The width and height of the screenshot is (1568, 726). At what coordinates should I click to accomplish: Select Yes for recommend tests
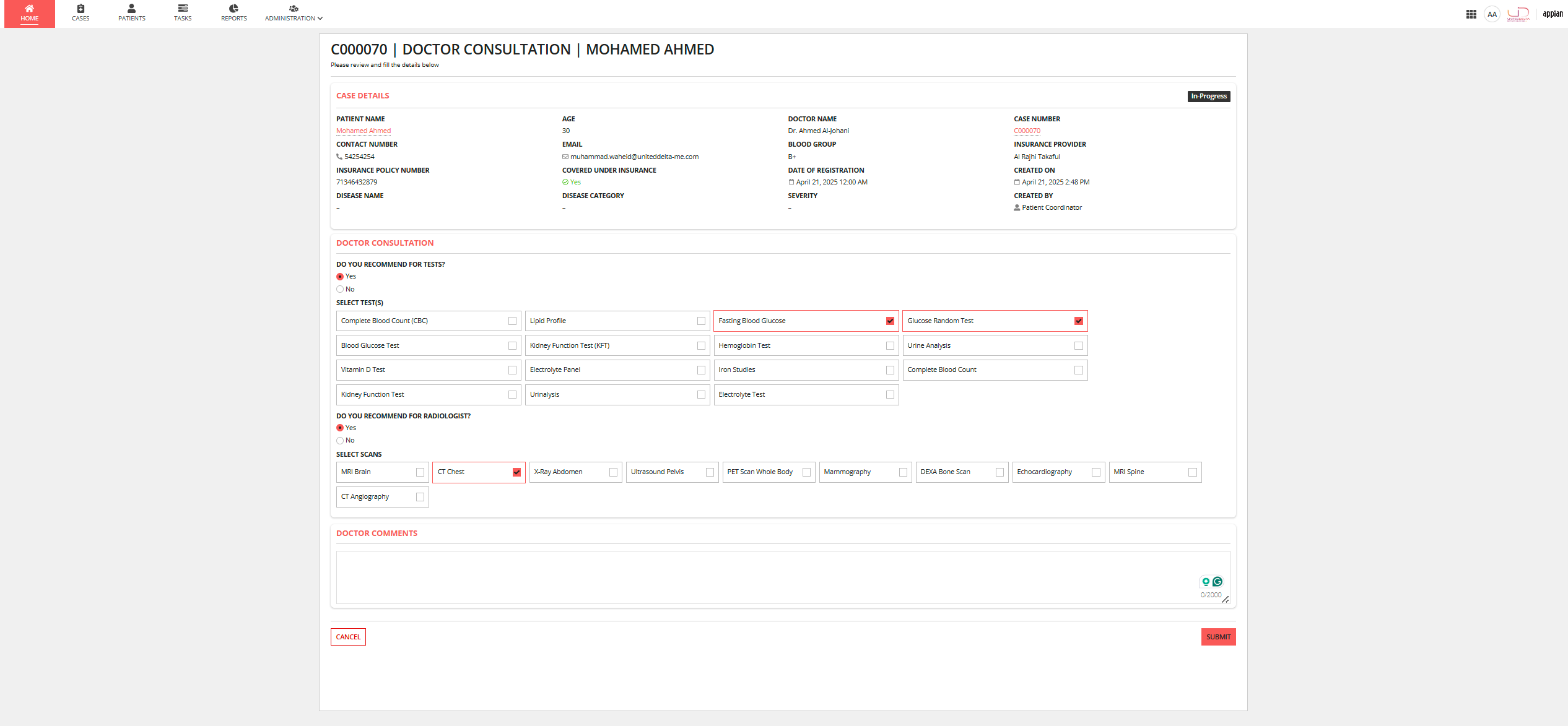pyautogui.click(x=340, y=277)
